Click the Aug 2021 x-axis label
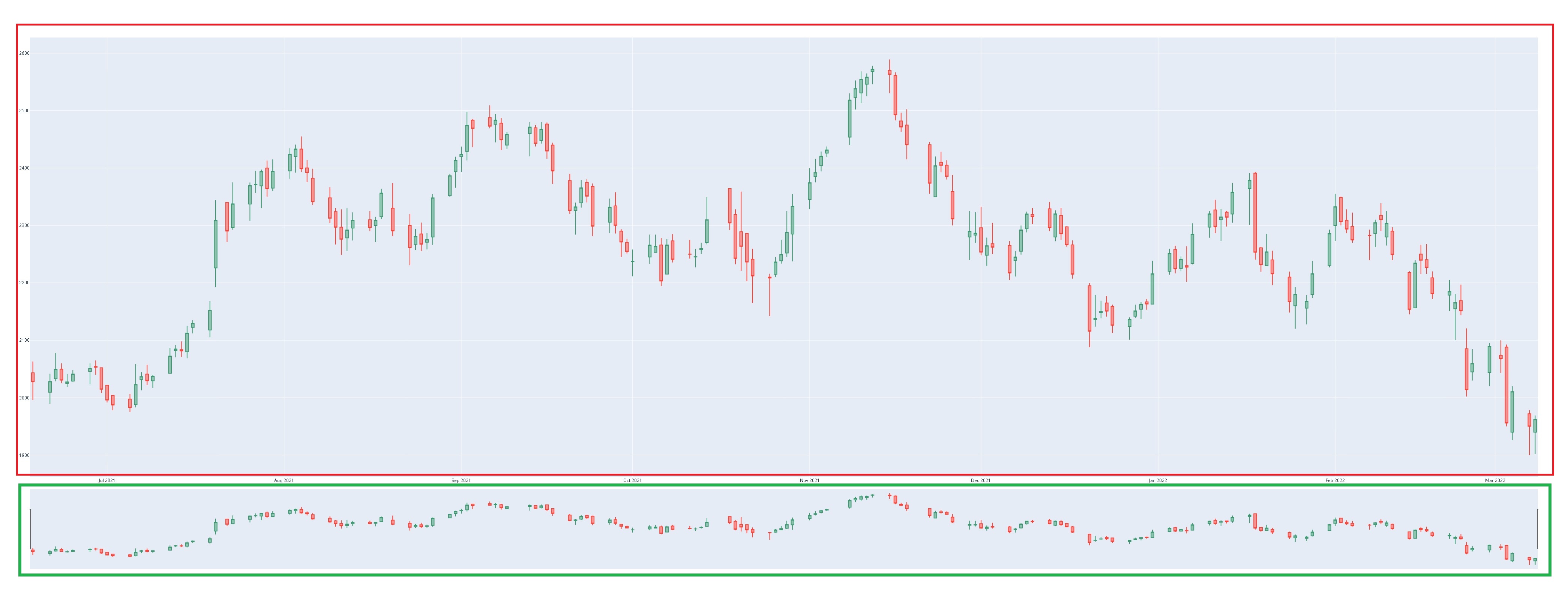This screenshot has width=1568, height=599. coord(284,480)
